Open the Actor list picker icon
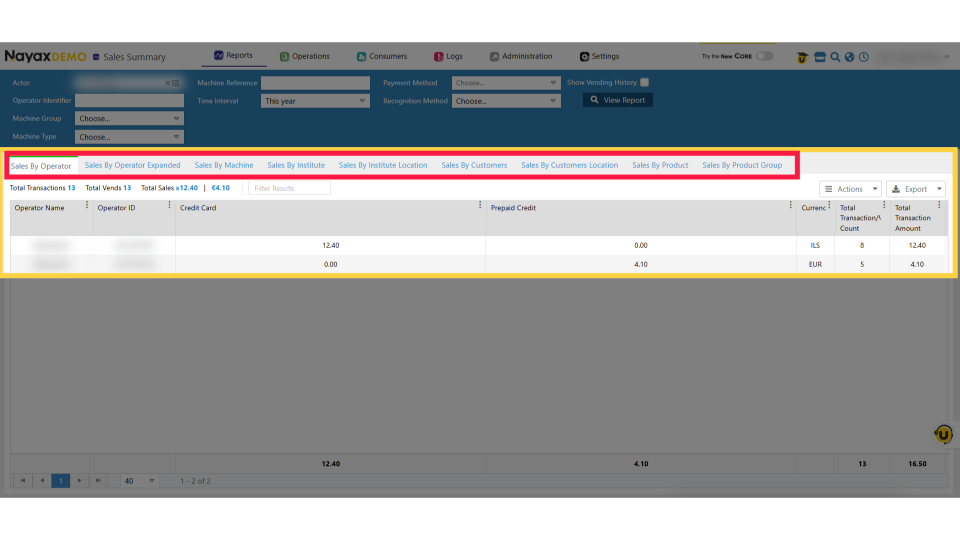The height and width of the screenshot is (540, 960). (x=176, y=83)
